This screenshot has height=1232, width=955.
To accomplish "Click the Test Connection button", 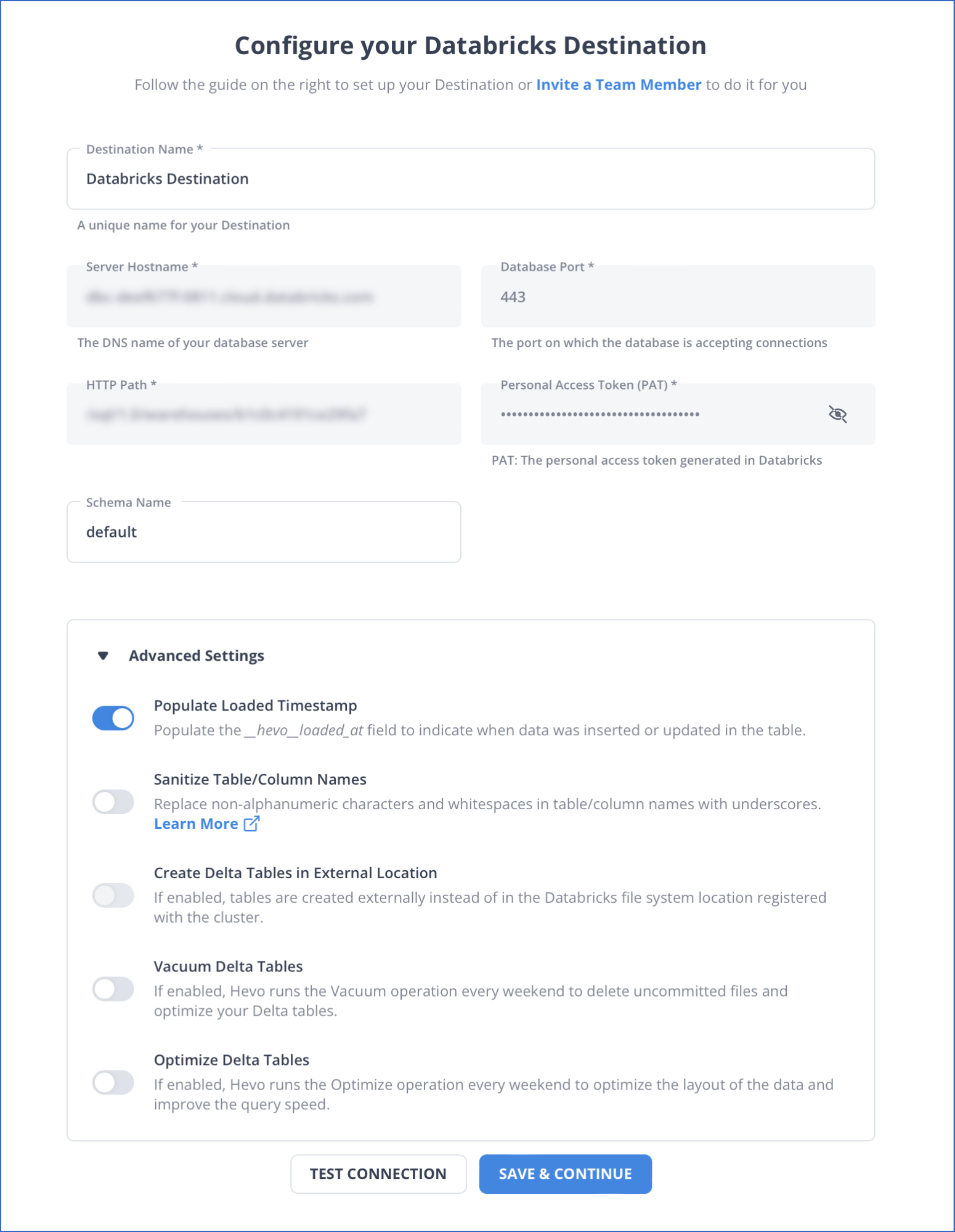I will (378, 1174).
